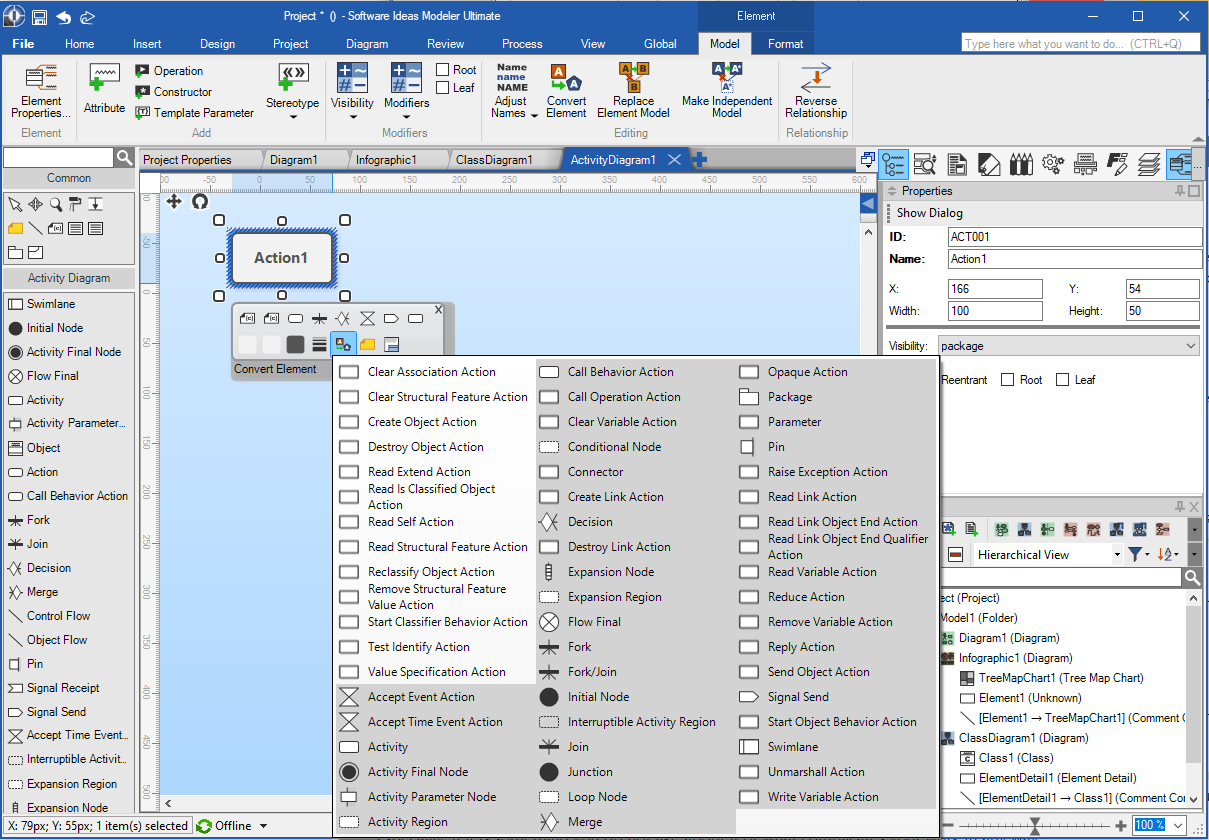Viewport: 1209px width, 840px height.
Task: Close the floating context toolbar
Action: [x=438, y=310]
